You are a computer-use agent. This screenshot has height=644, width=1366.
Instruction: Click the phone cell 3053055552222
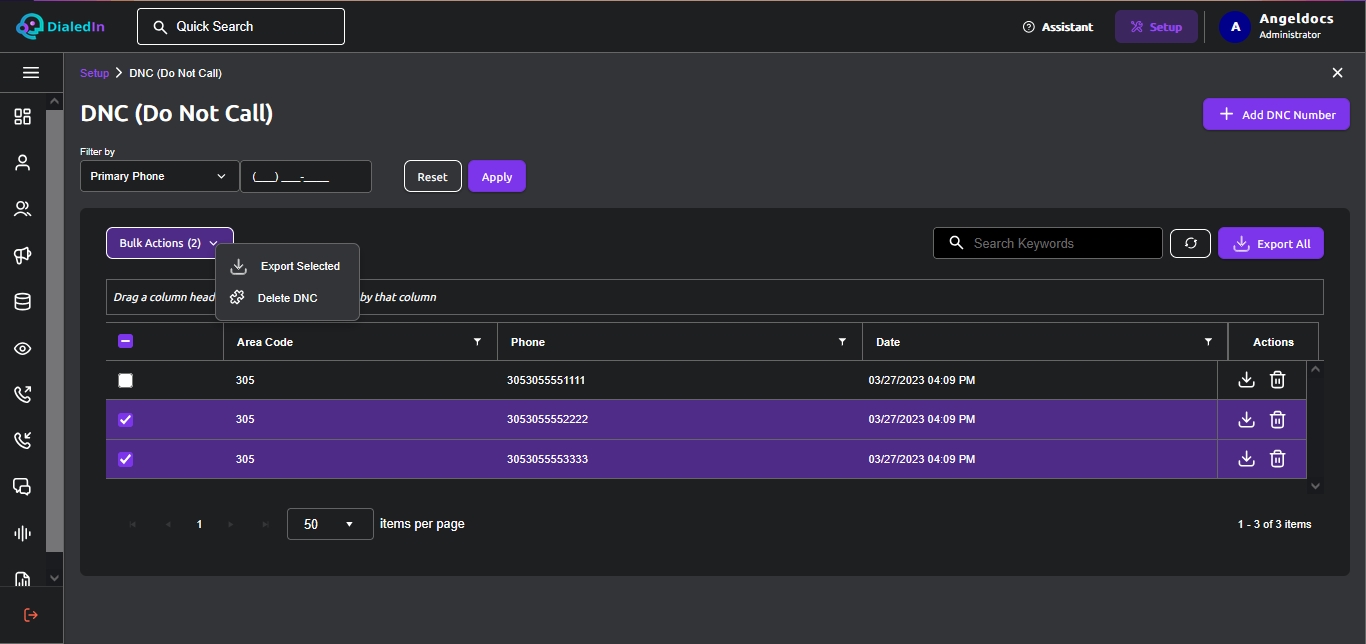[547, 419]
